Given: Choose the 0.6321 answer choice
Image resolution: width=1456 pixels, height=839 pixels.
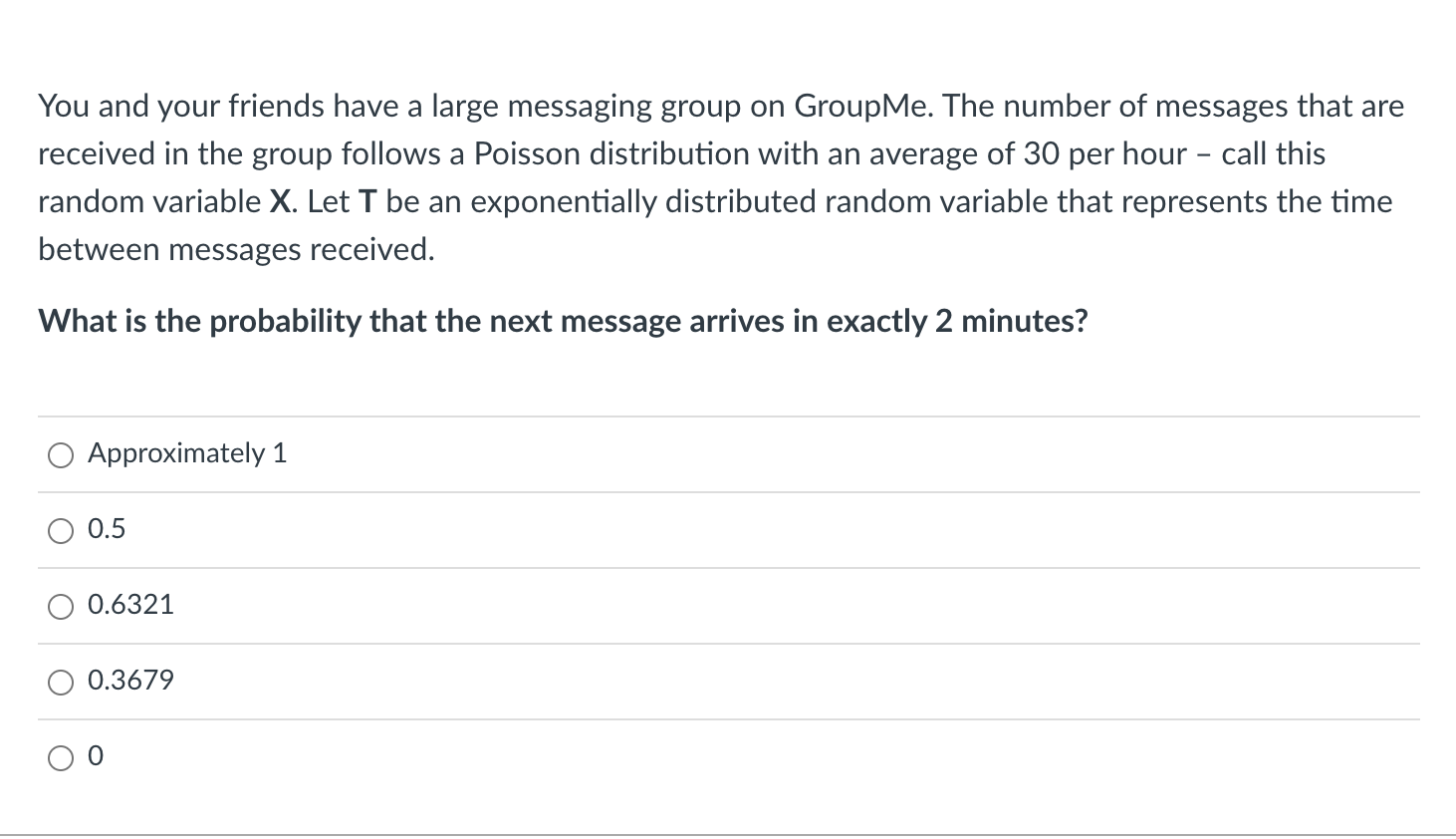Looking at the screenshot, I should [x=60, y=607].
